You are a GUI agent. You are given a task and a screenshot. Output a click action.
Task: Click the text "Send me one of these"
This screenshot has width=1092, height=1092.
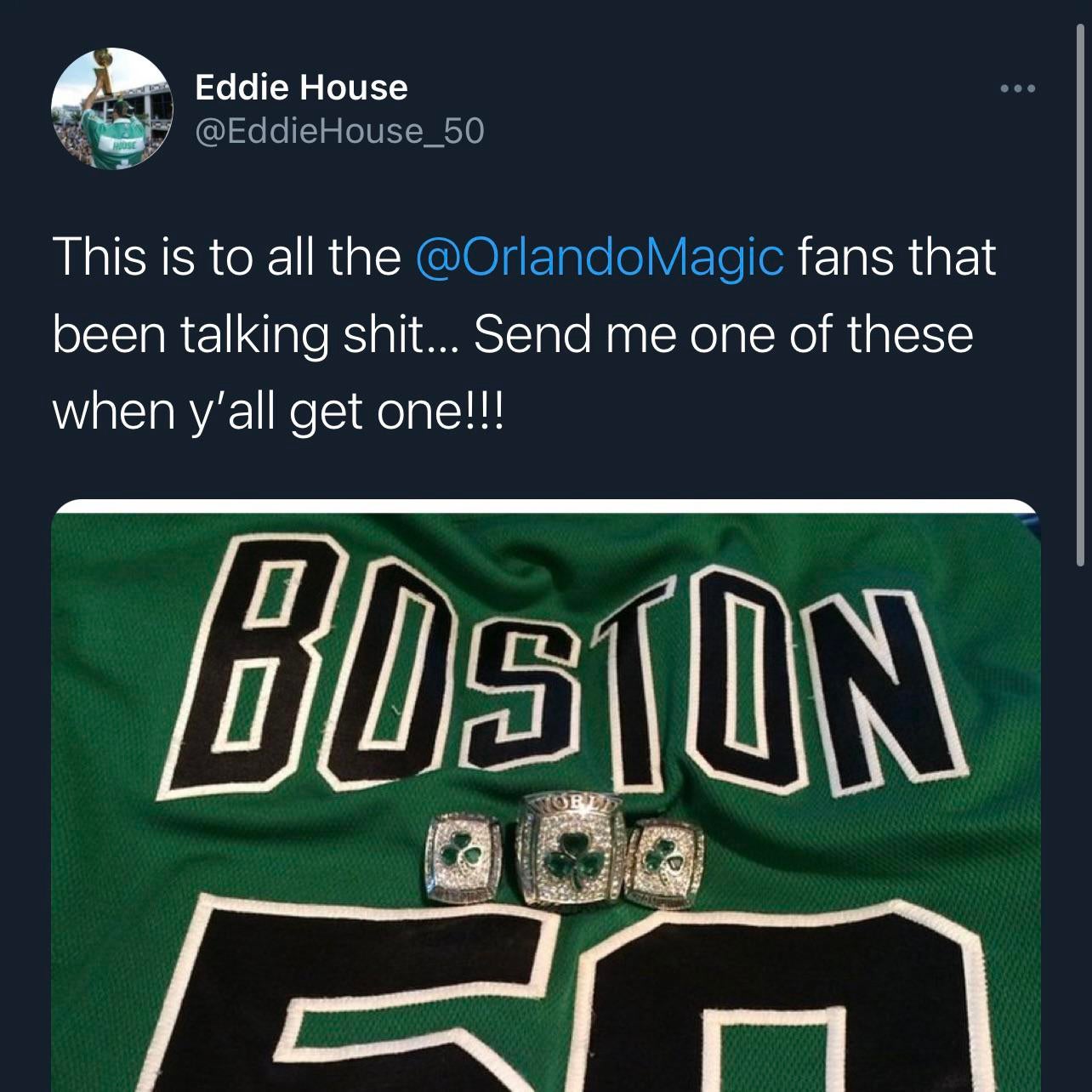(x=724, y=334)
